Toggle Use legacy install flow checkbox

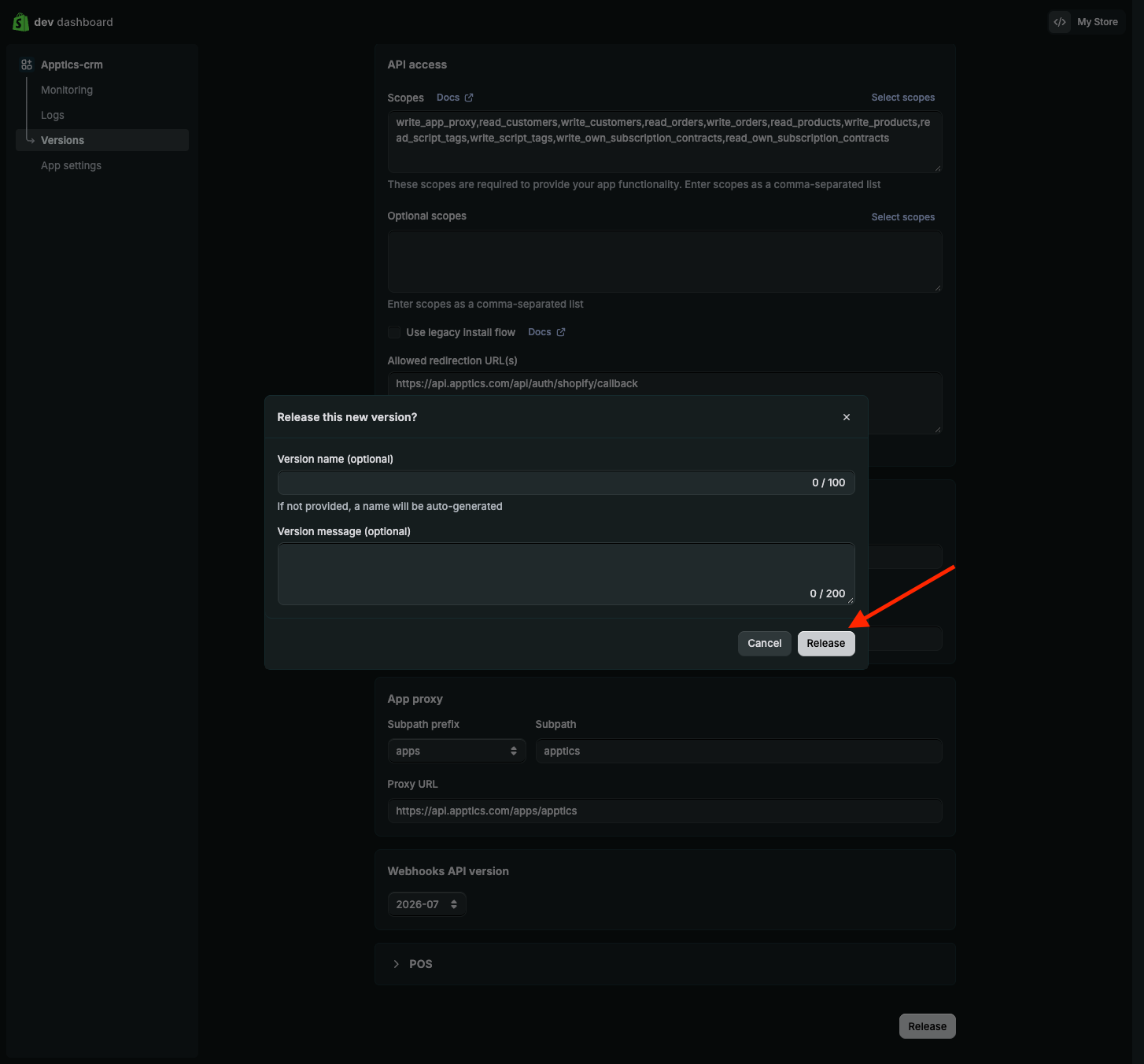(394, 332)
